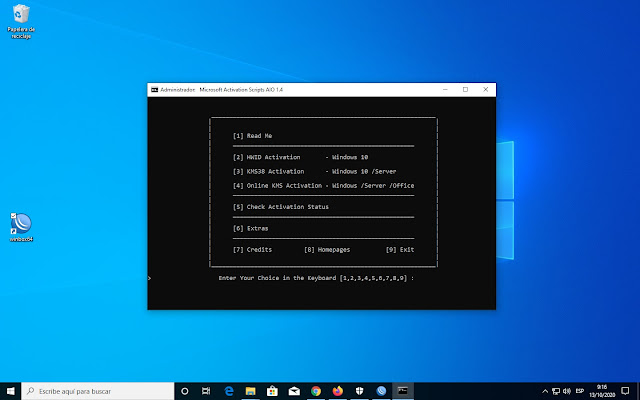Click the Enter Your Choice prompt line

tap(316, 278)
